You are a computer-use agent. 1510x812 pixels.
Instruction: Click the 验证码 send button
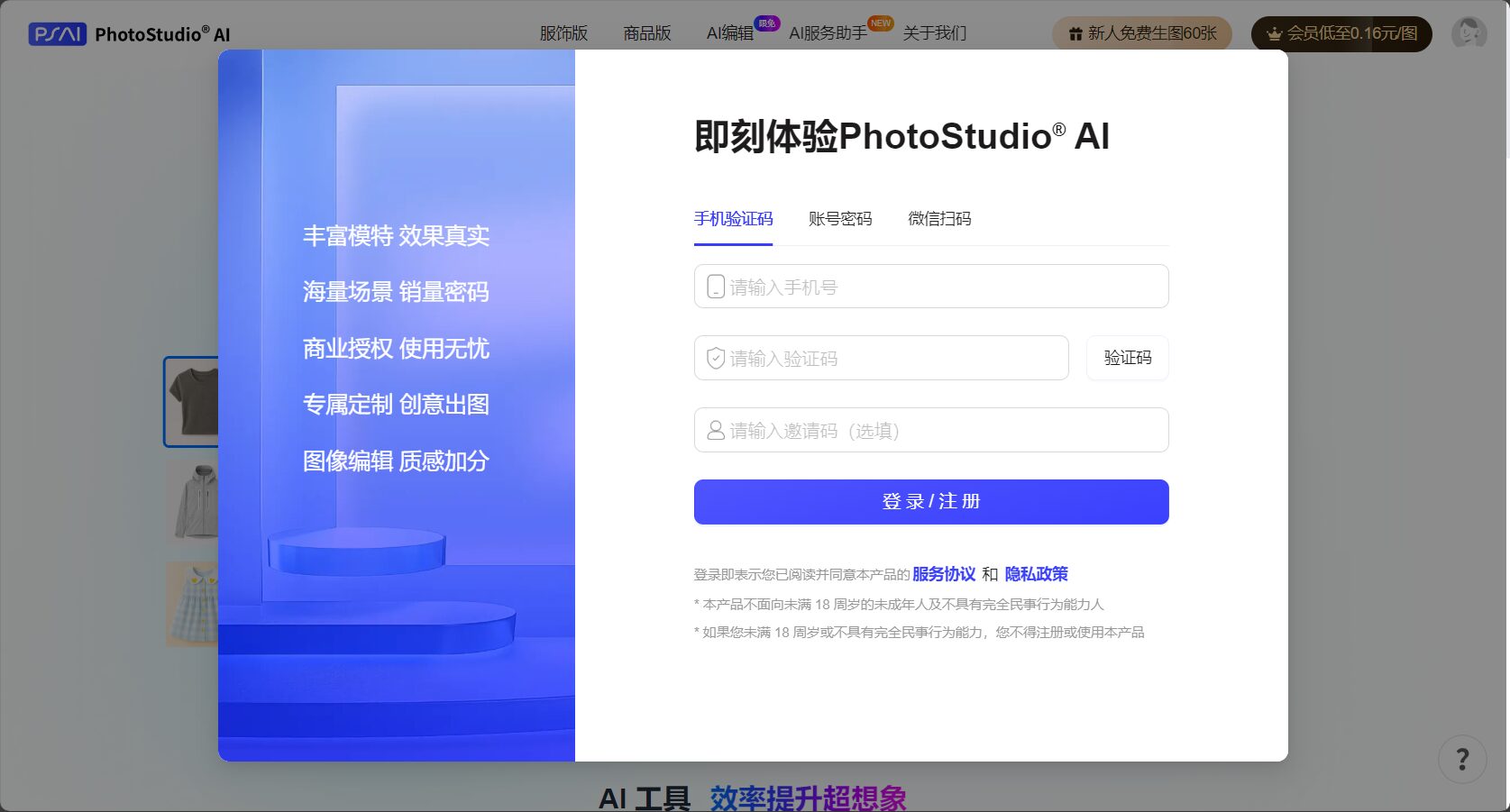pos(1128,358)
